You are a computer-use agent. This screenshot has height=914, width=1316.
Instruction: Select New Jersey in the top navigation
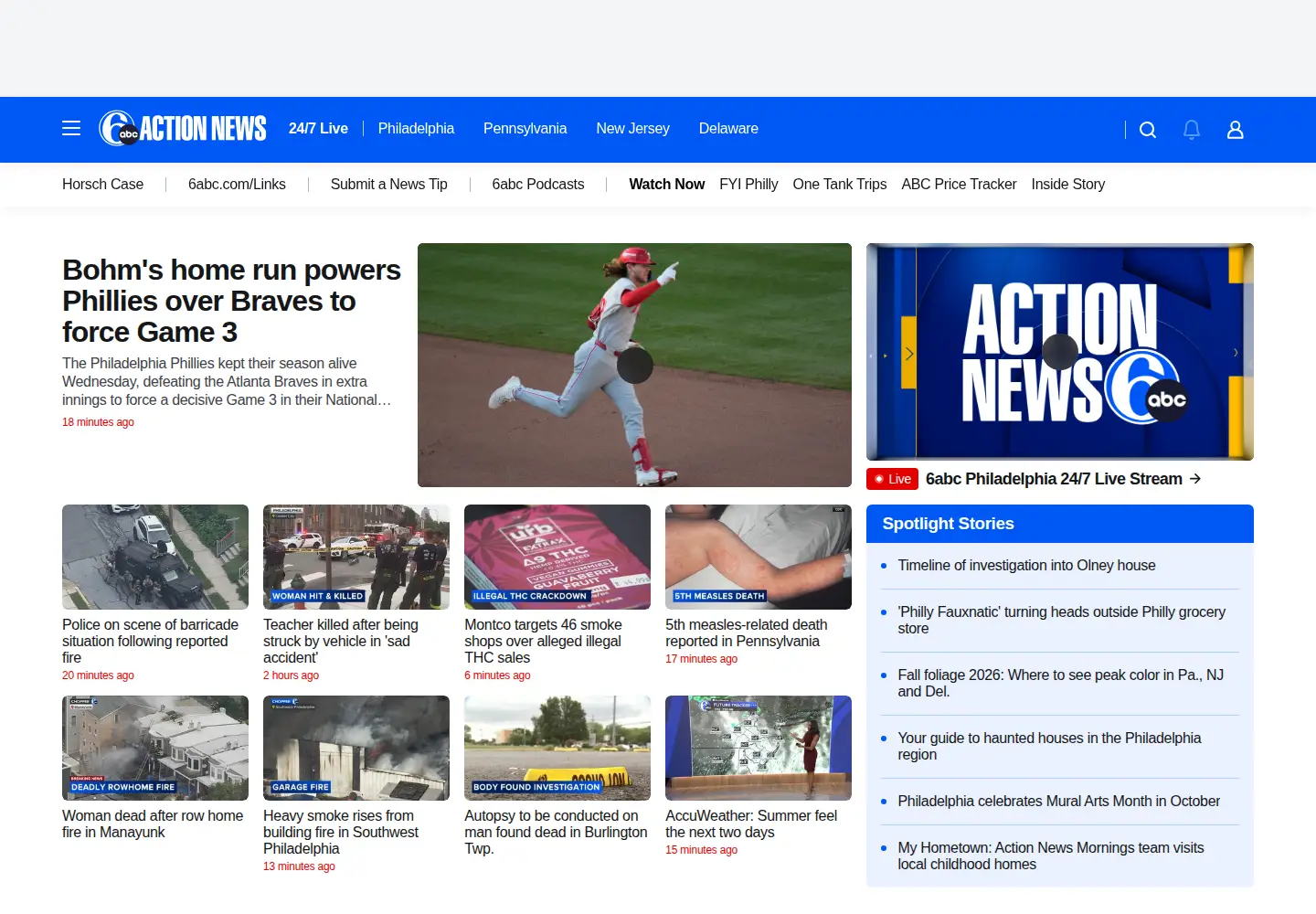[x=632, y=129]
